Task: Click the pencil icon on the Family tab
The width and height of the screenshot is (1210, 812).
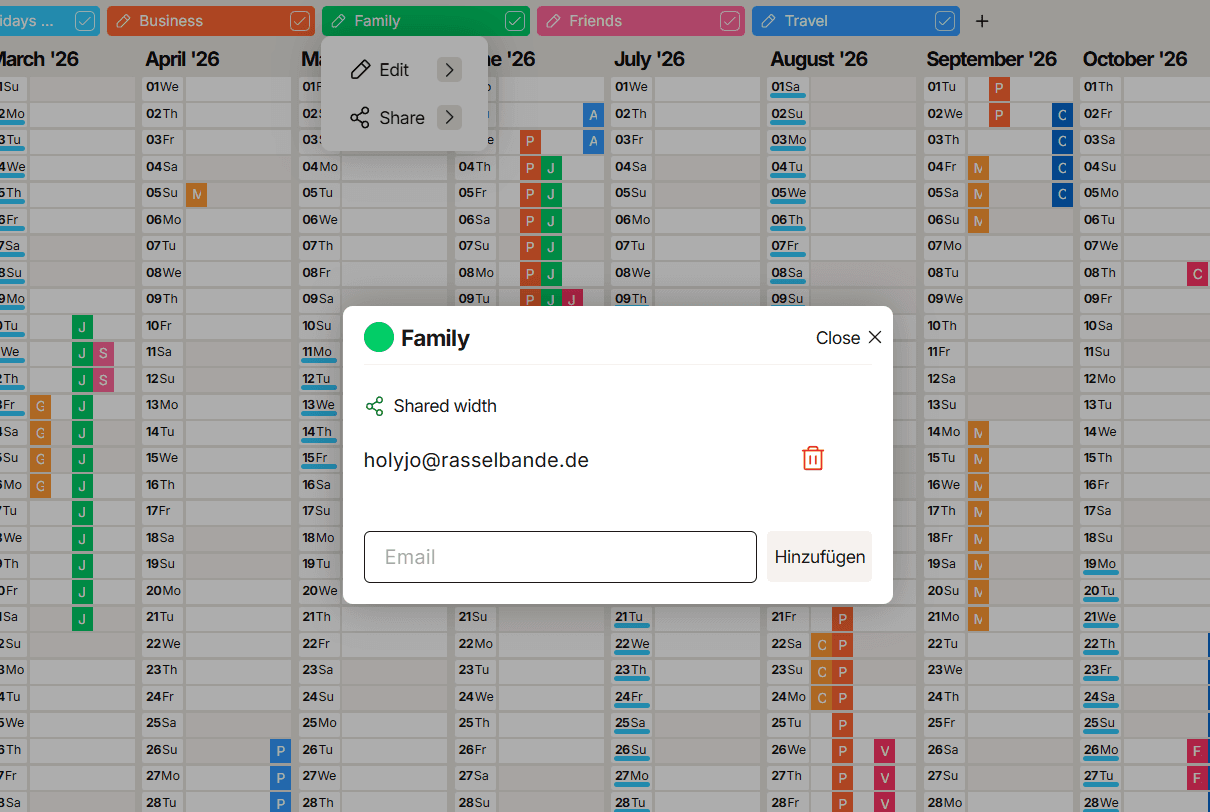Action: point(339,21)
